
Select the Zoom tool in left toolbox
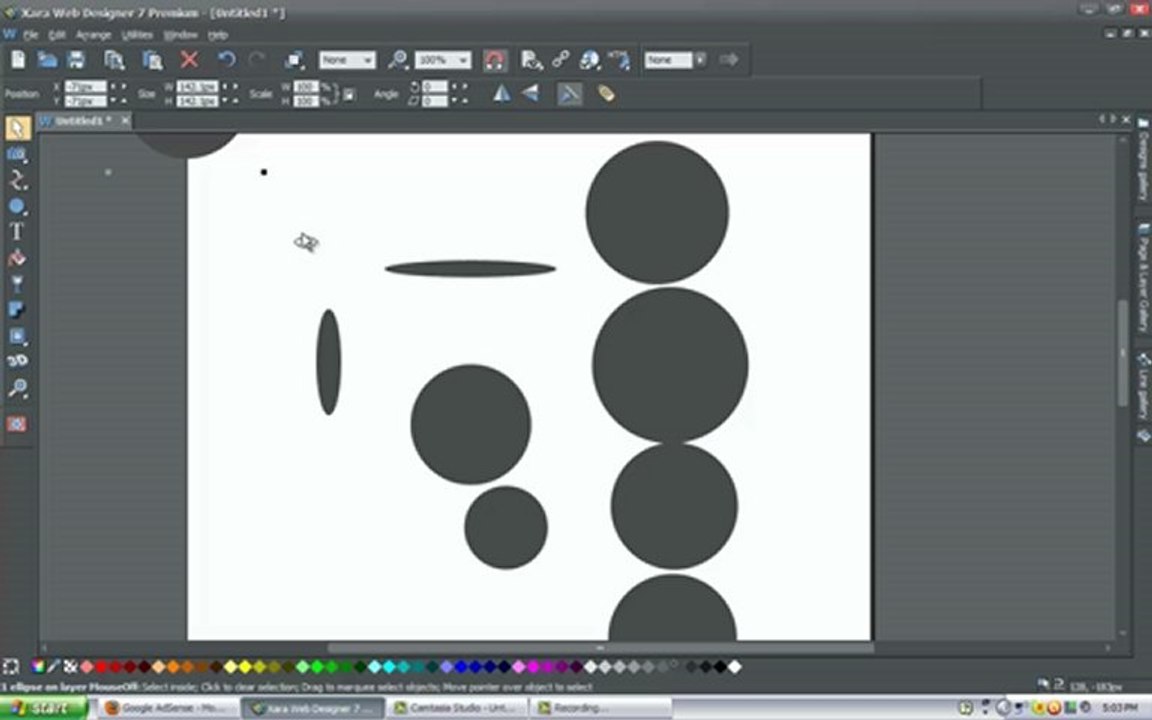tap(18, 387)
